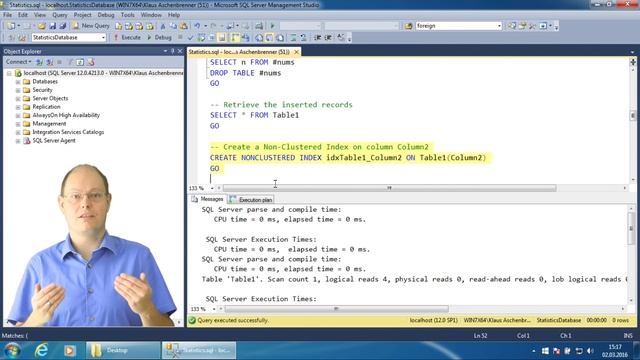Expand the Management folder

(18, 124)
